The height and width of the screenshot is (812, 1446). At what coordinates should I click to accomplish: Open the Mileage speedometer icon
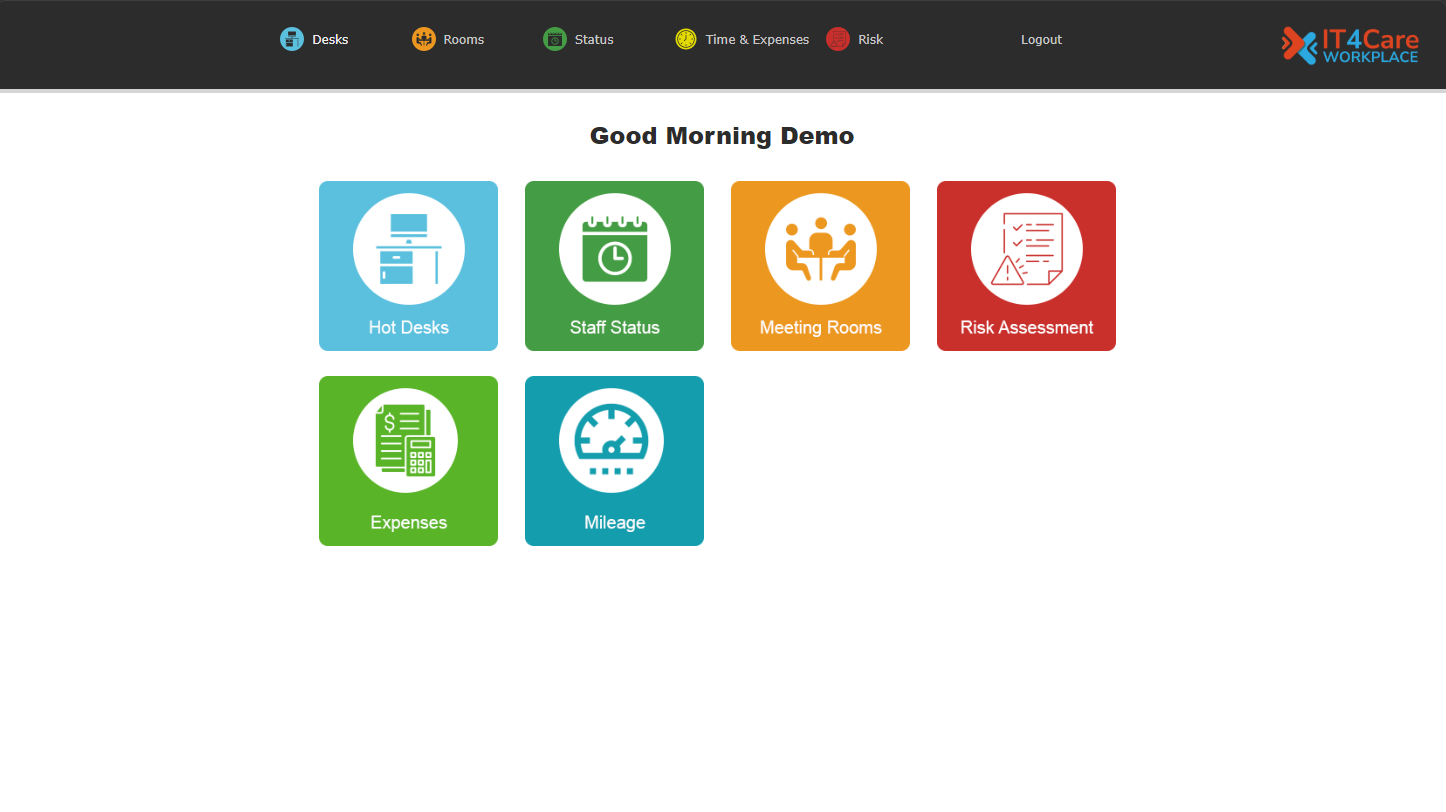pyautogui.click(x=612, y=440)
